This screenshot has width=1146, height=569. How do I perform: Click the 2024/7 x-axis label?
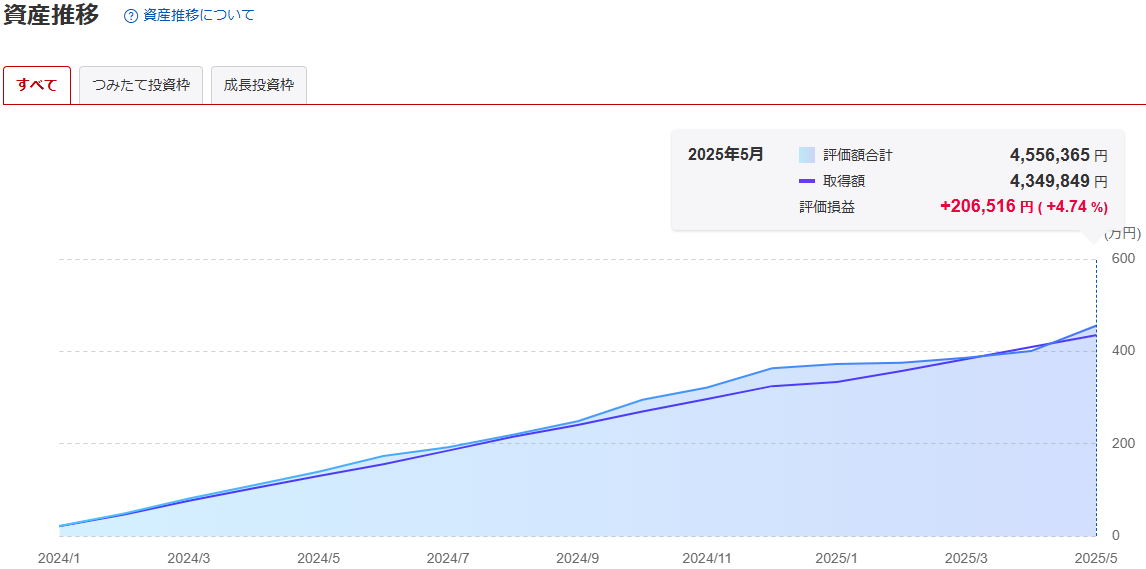pos(448,558)
